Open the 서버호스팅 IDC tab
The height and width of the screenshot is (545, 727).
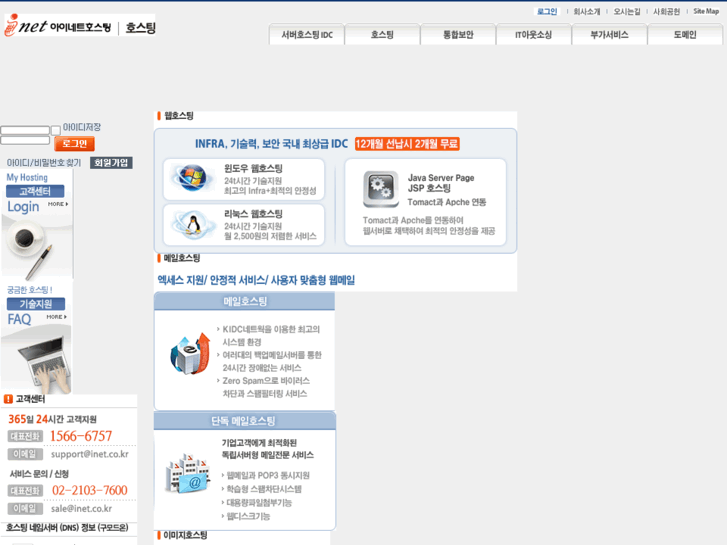click(307, 35)
